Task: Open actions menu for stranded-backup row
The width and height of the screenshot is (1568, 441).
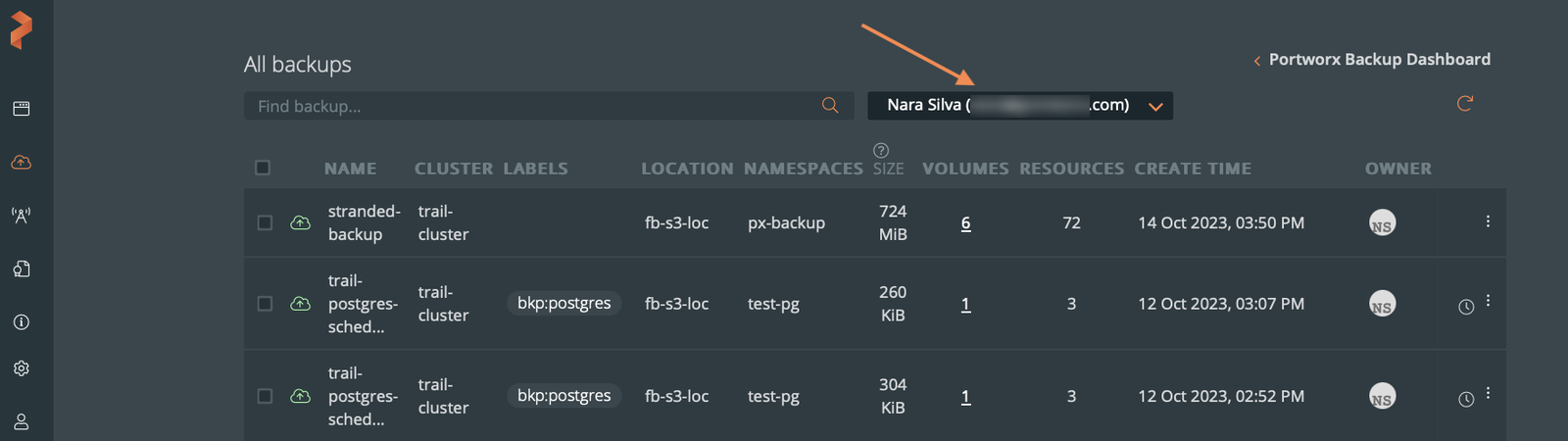Action: point(1488,221)
